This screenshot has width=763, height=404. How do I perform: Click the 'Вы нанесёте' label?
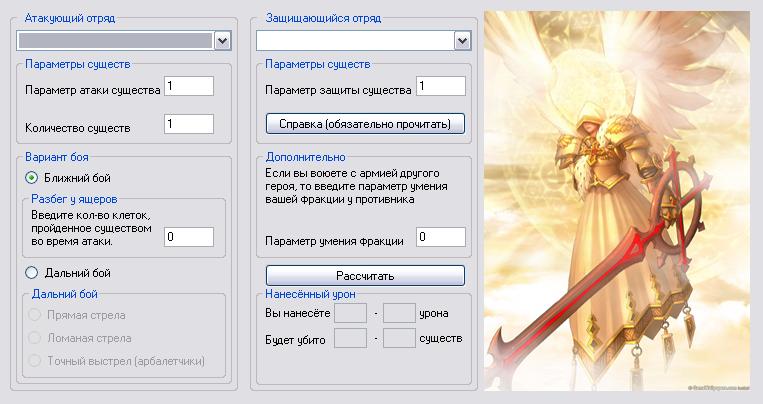(298, 313)
